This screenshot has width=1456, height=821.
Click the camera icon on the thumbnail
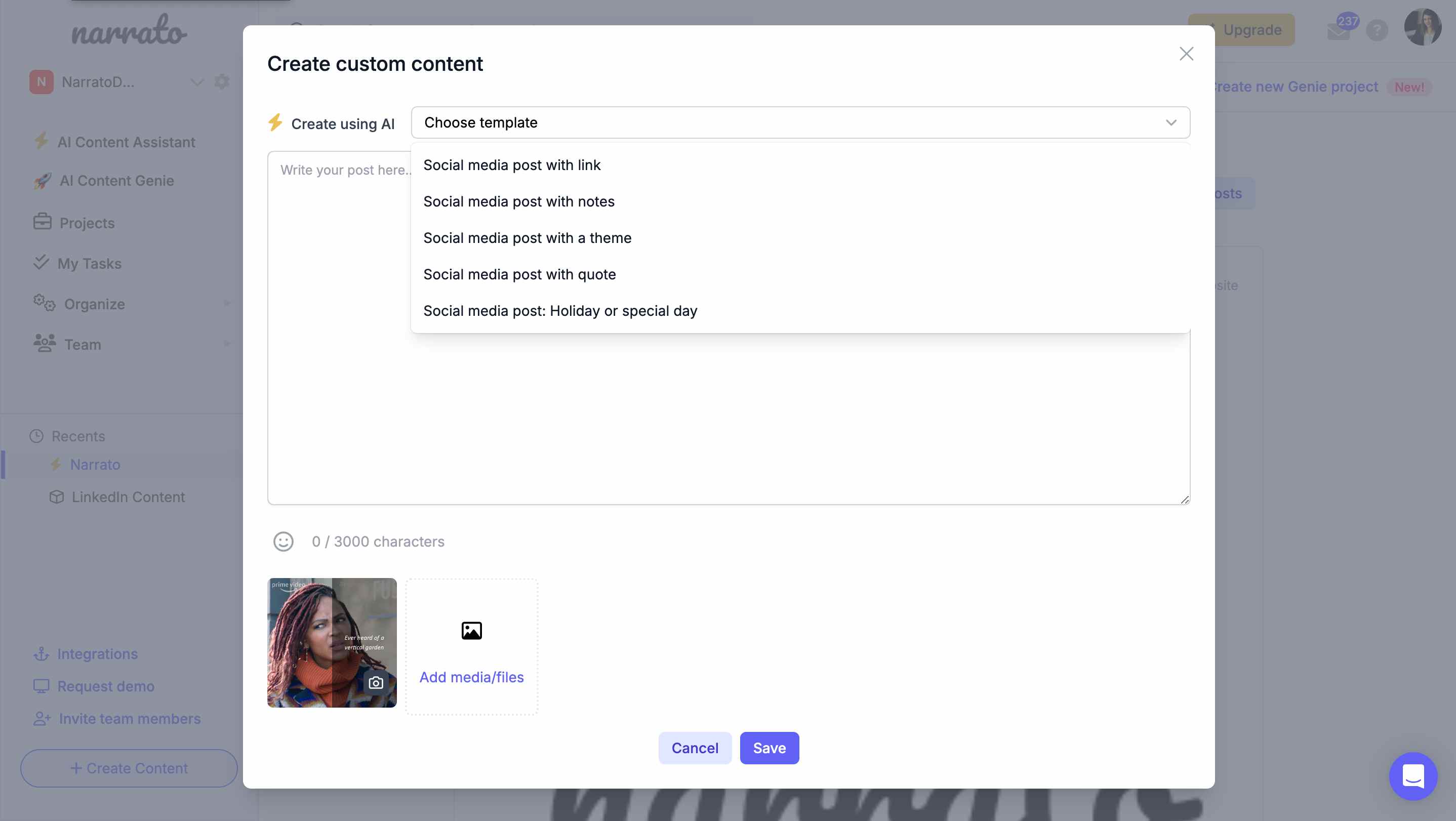(x=376, y=683)
